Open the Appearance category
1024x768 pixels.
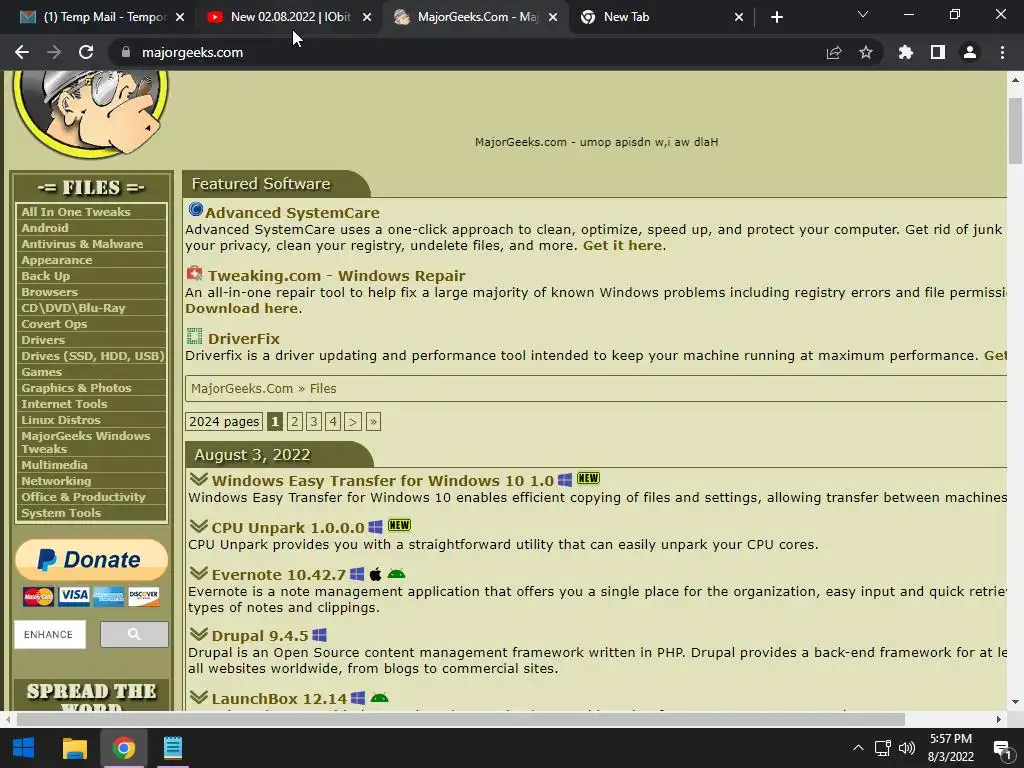pyautogui.click(x=57, y=260)
